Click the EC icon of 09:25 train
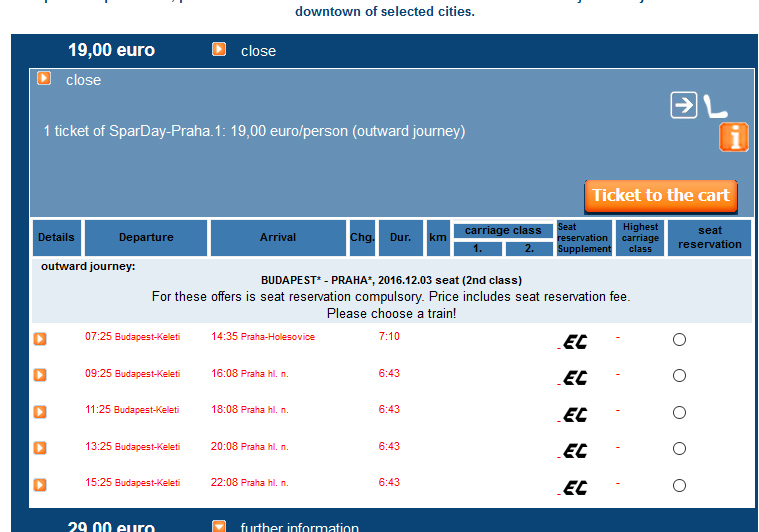The height and width of the screenshot is (532, 759). (x=575, y=378)
